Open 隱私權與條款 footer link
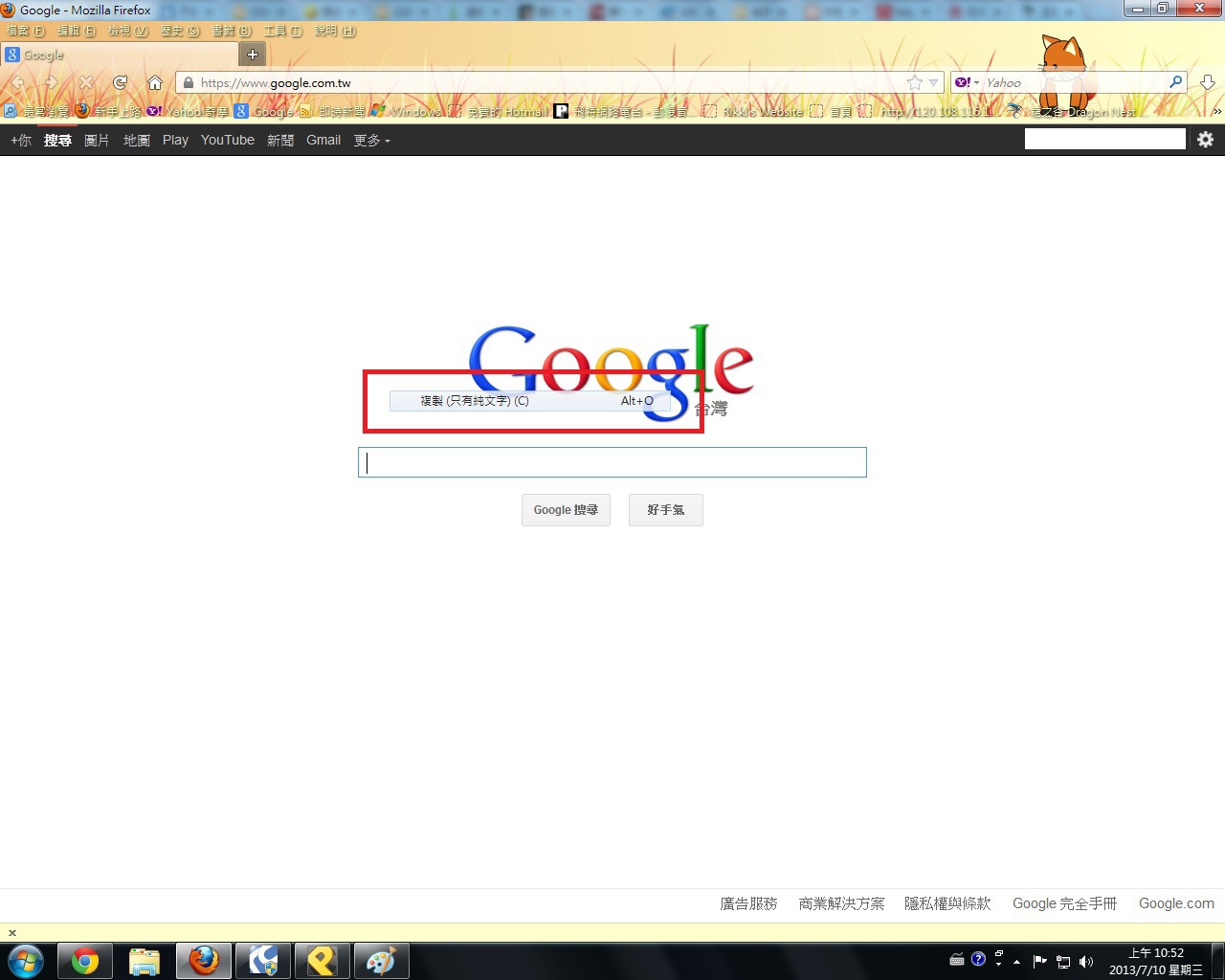This screenshot has height=980, width=1225. point(947,903)
